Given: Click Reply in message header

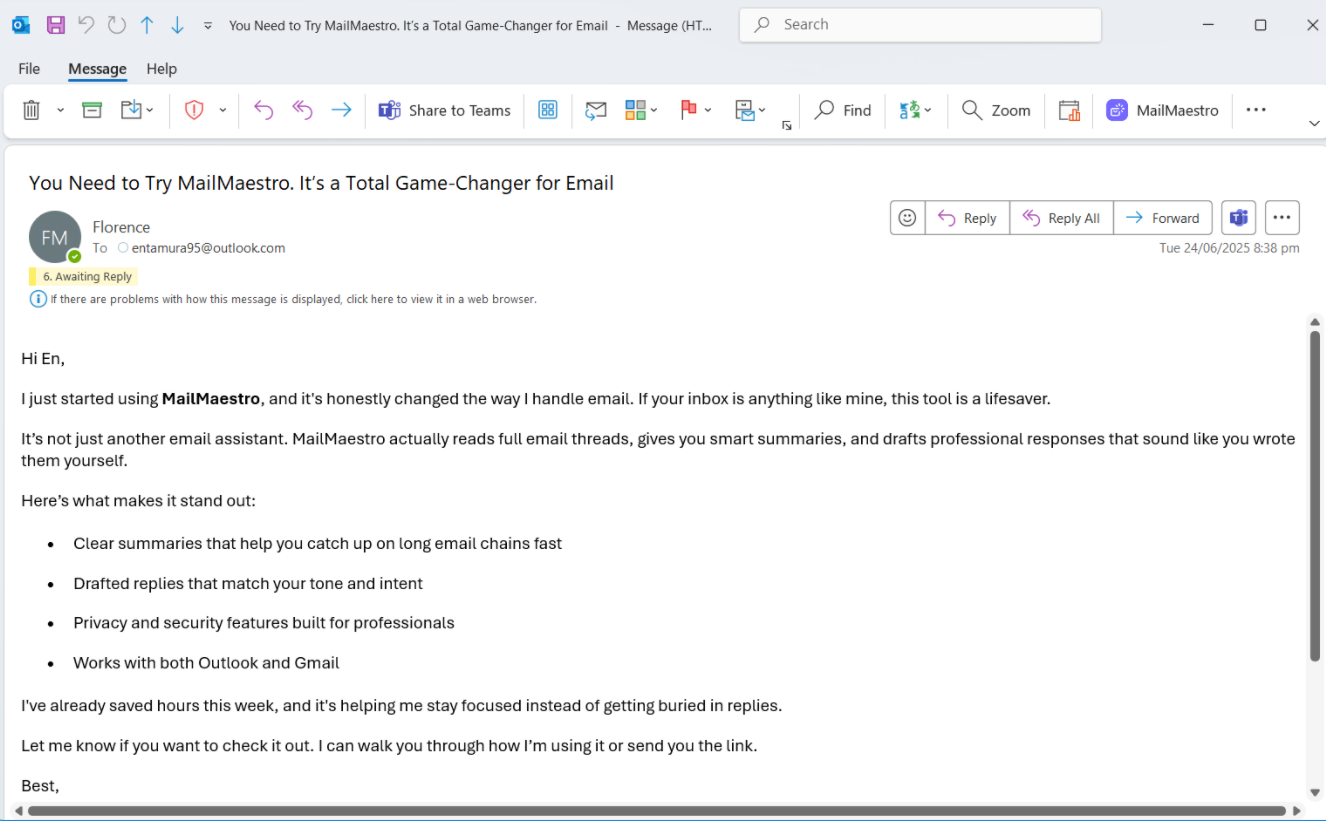Looking at the screenshot, I should point(967,218).
